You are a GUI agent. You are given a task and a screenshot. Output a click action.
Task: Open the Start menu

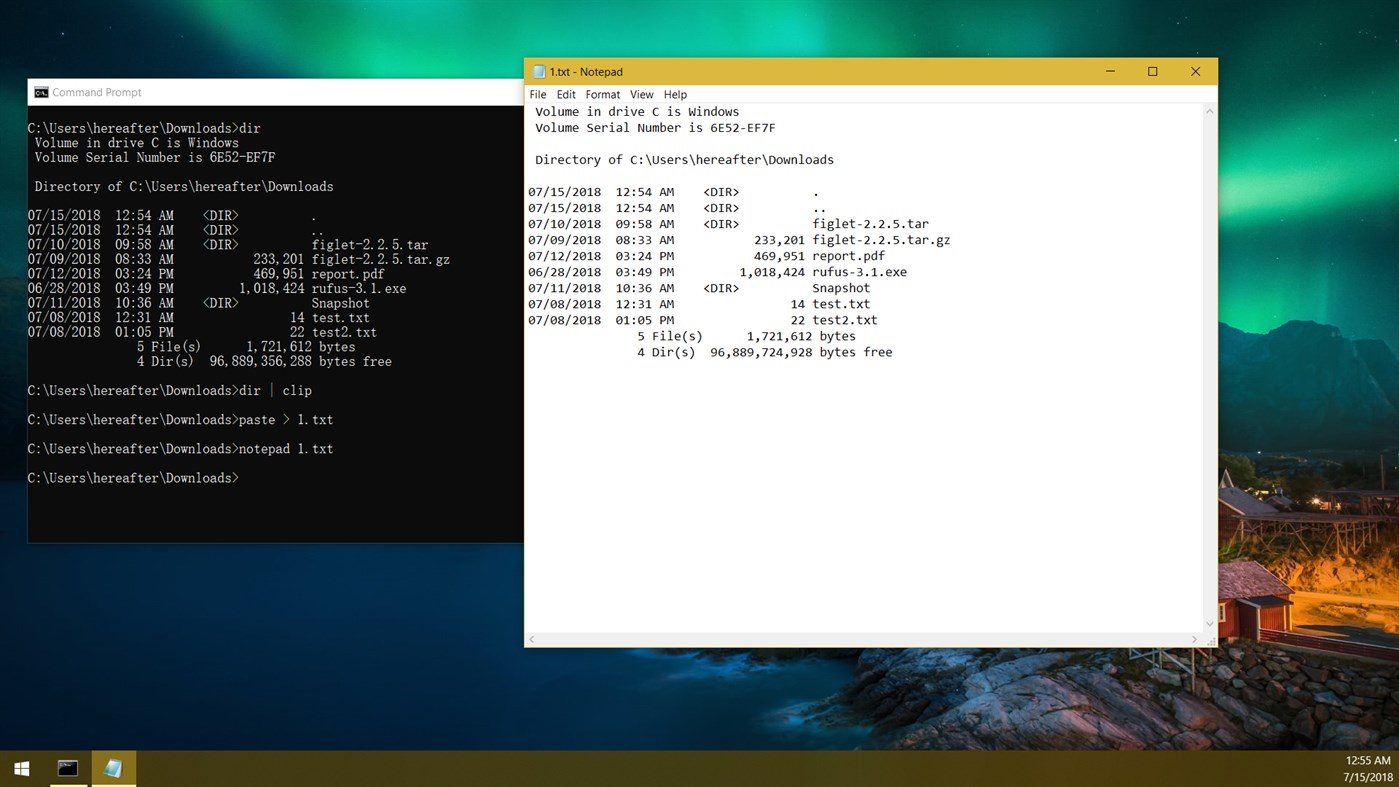point(20,767)
